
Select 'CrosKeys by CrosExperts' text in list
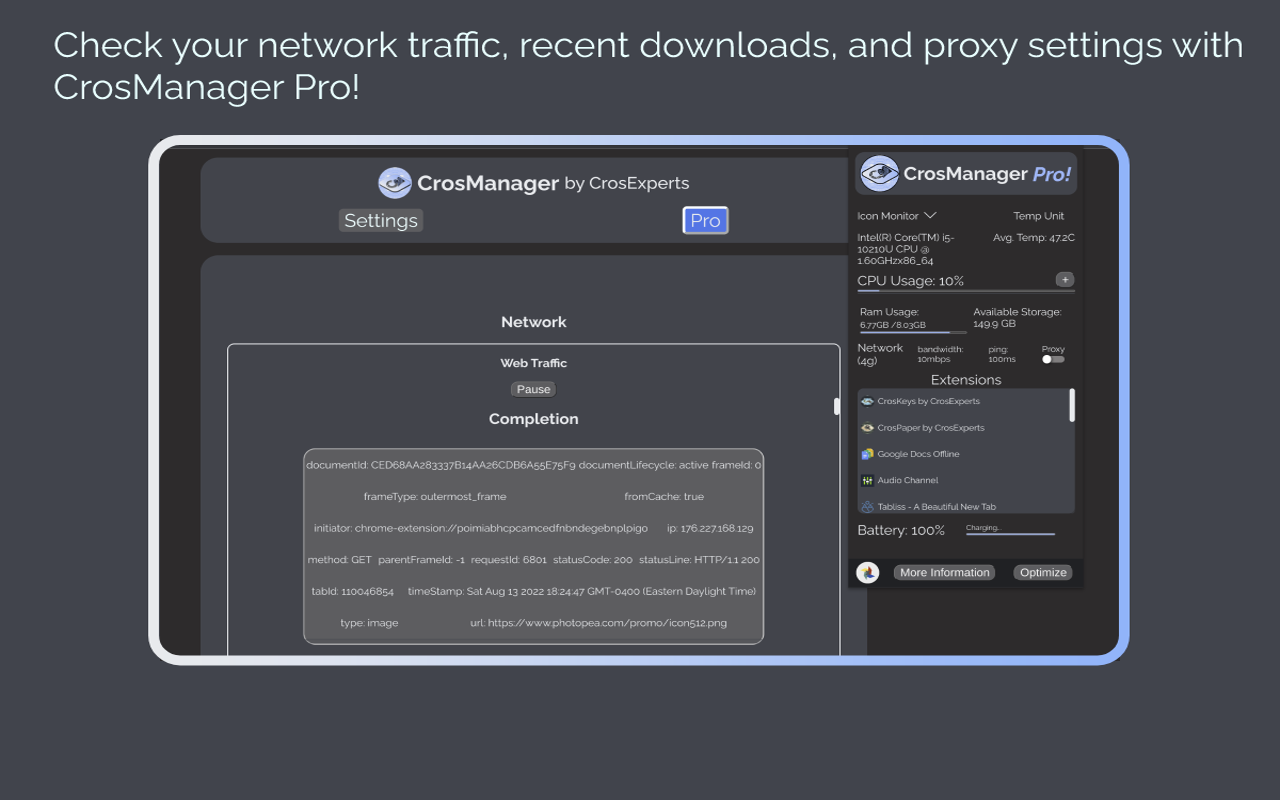point(928,401)
